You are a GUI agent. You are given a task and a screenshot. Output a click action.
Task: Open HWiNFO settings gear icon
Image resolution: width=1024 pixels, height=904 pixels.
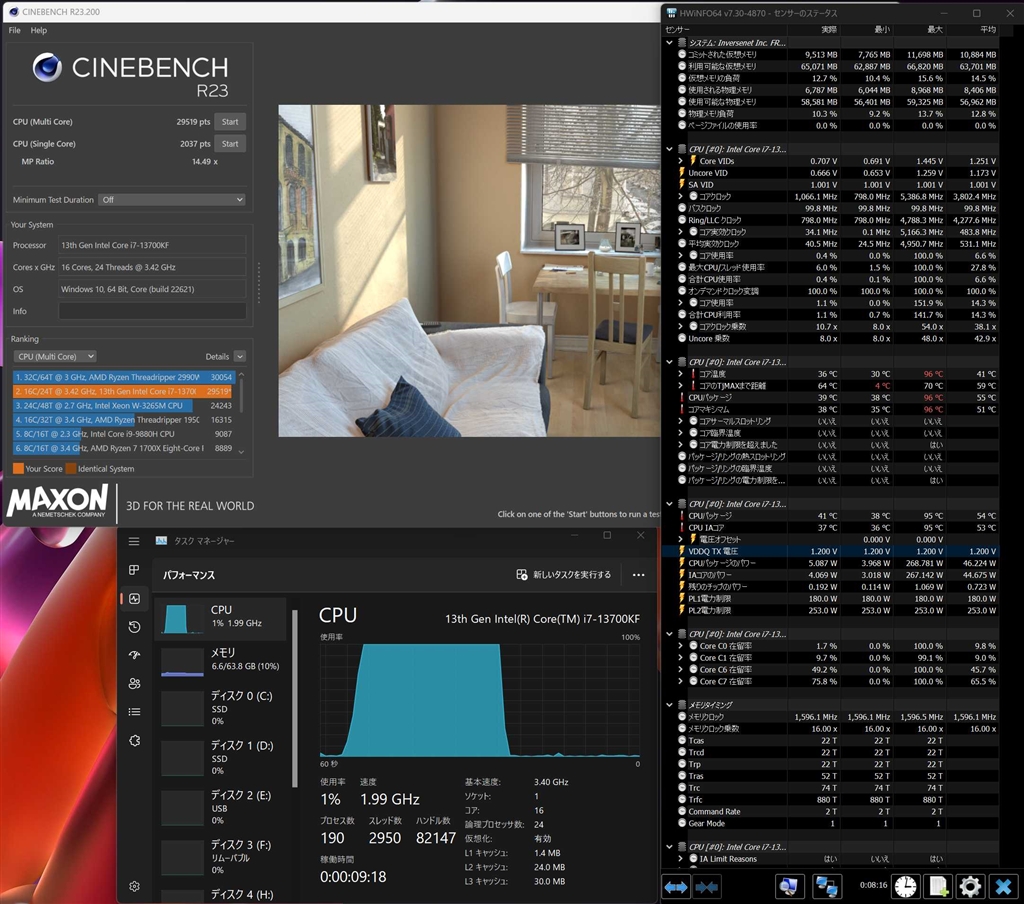coord(970,886)
